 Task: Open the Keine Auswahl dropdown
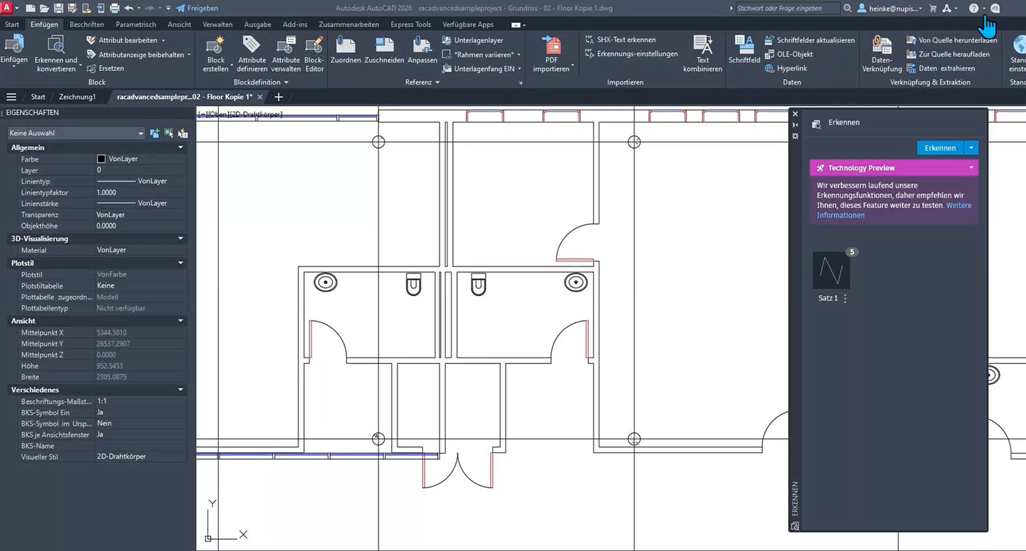click(x=76, y=133)
